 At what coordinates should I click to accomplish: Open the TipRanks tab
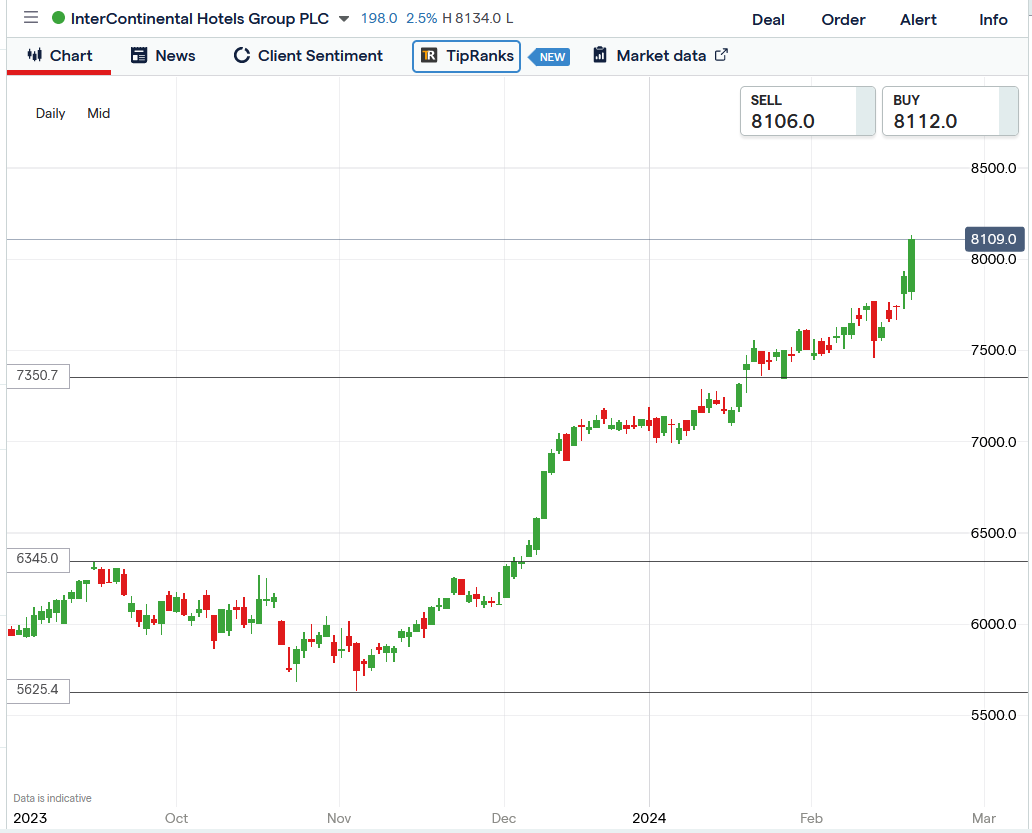(x=467, y=56)
